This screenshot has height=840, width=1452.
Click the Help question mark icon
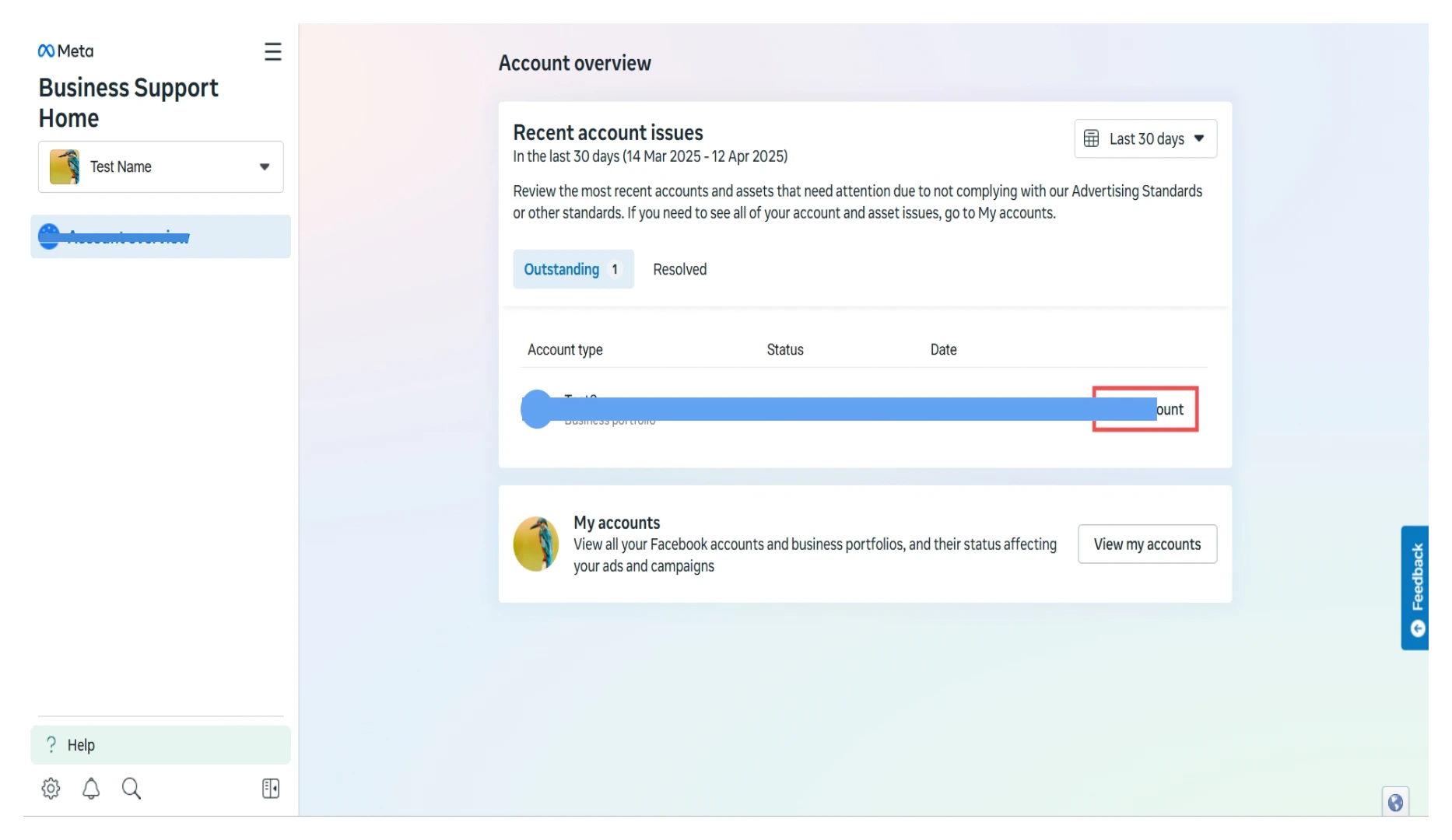click(x=51, y=745)
